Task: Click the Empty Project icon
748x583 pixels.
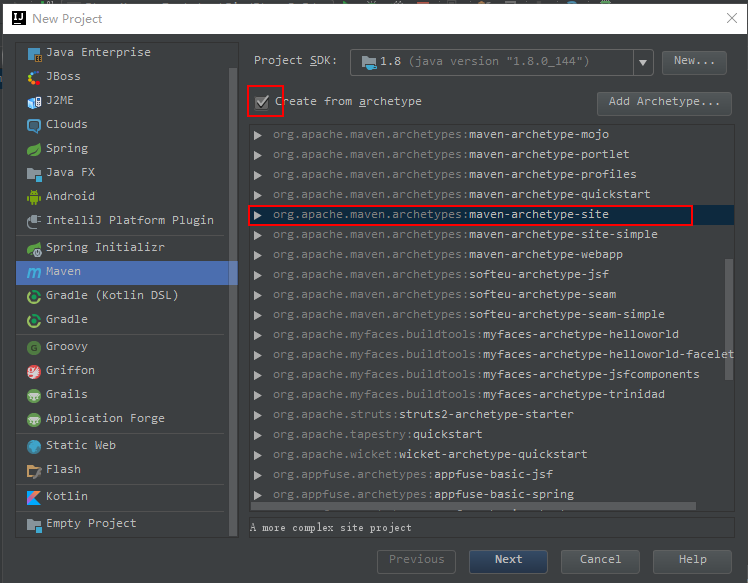Action: click(x=34, y=525)
